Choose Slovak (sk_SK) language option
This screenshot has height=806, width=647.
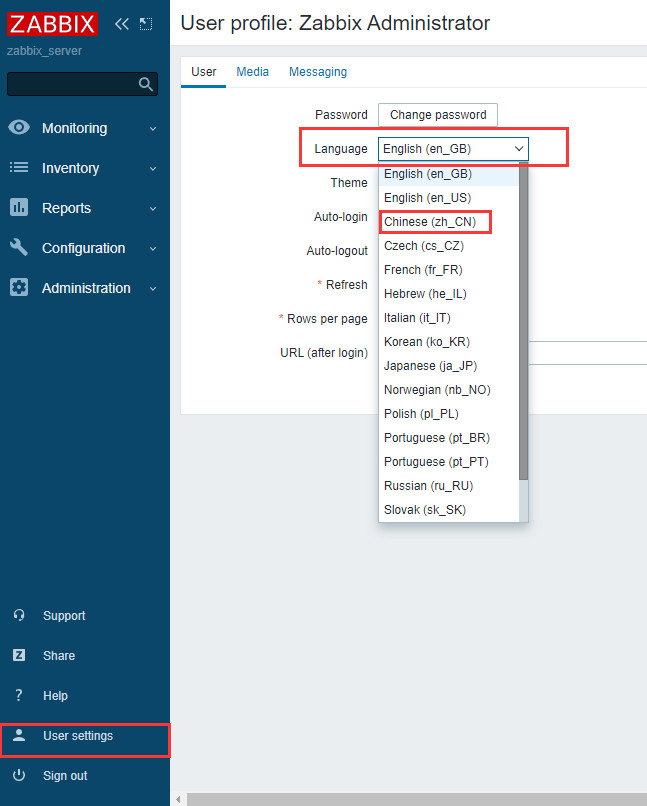click(x=449, y=510)
